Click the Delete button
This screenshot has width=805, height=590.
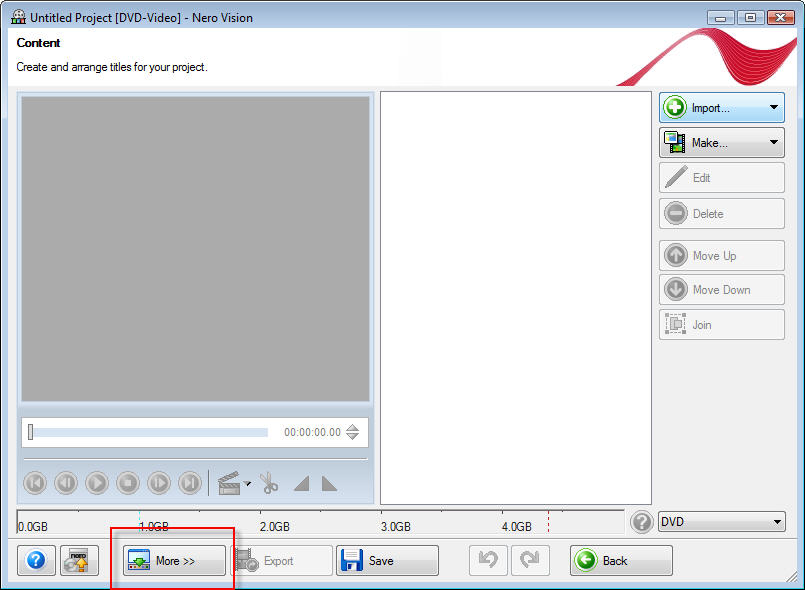[x=721, y=213]
